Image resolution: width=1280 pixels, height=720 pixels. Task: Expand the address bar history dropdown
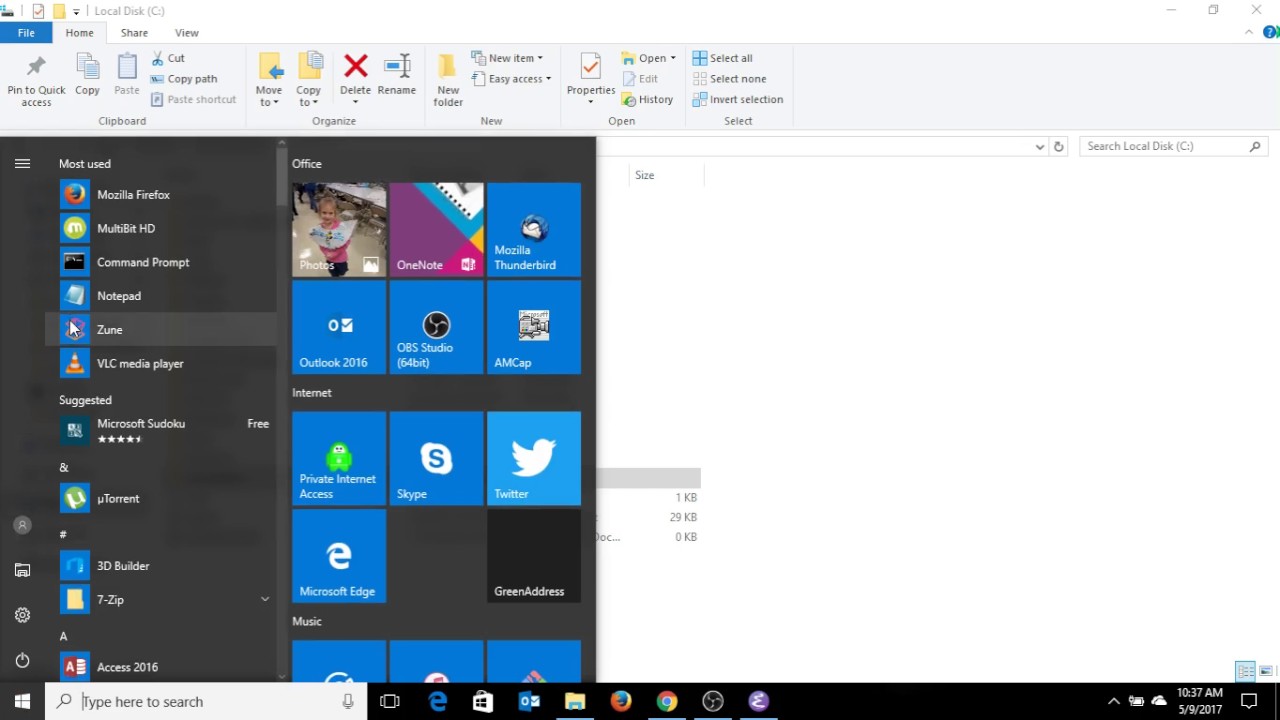[1040, 146]
